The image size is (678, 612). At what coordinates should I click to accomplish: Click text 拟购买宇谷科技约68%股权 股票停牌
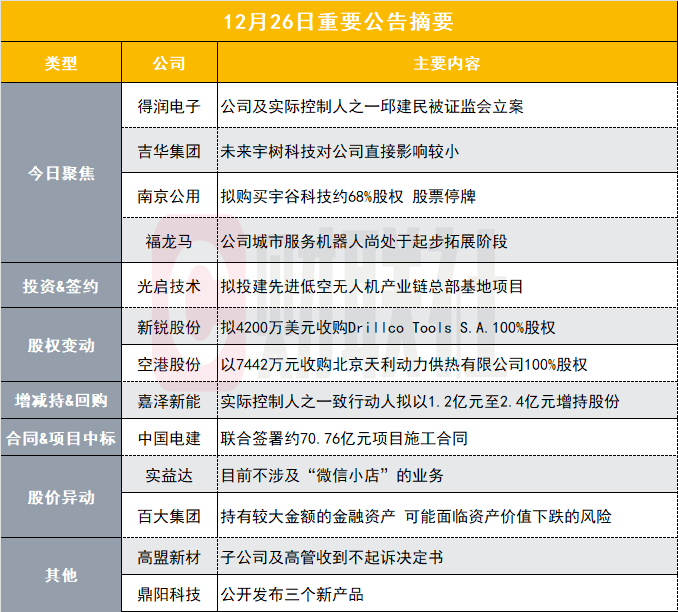(348, 196)
